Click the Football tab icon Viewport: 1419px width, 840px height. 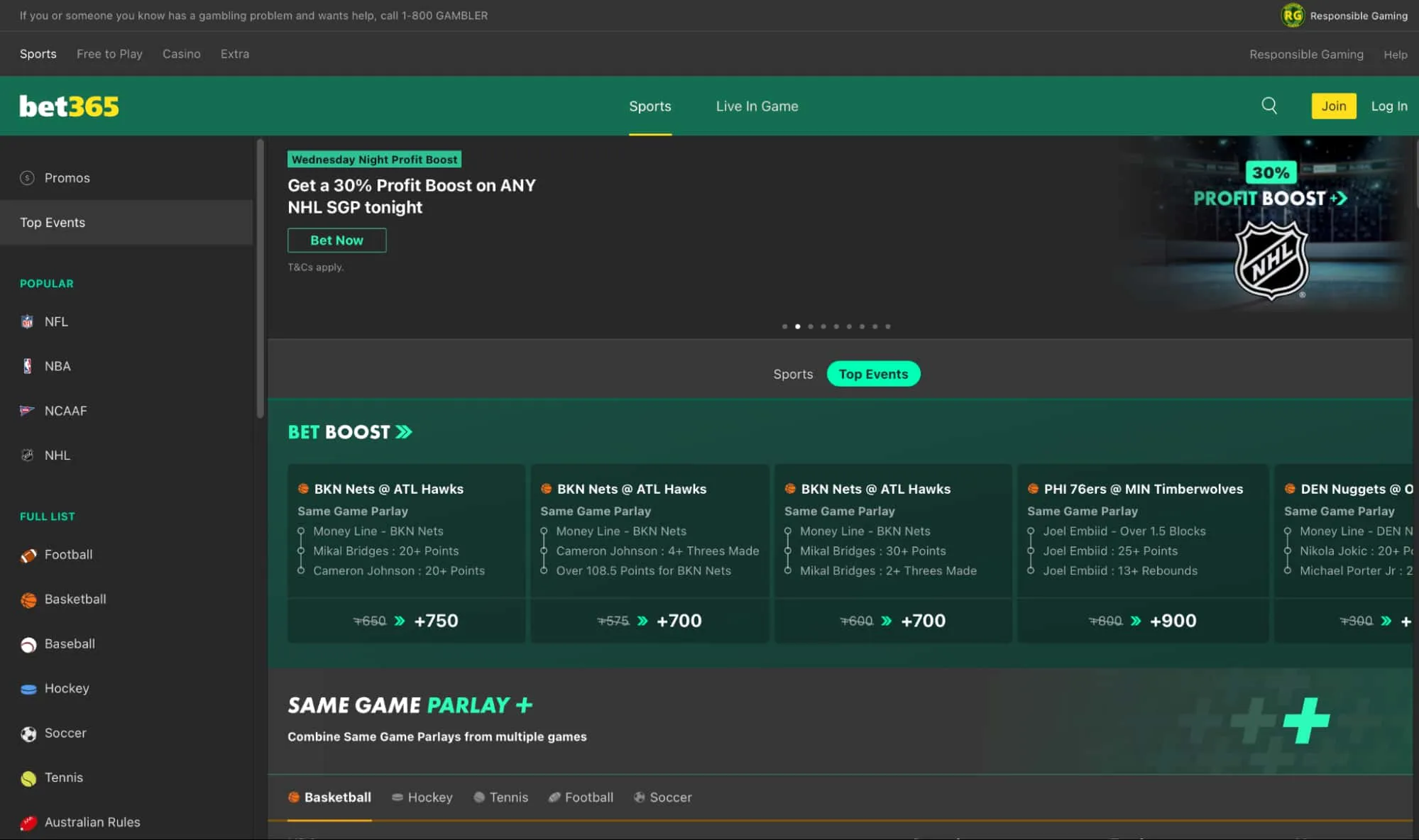point(554,797)
